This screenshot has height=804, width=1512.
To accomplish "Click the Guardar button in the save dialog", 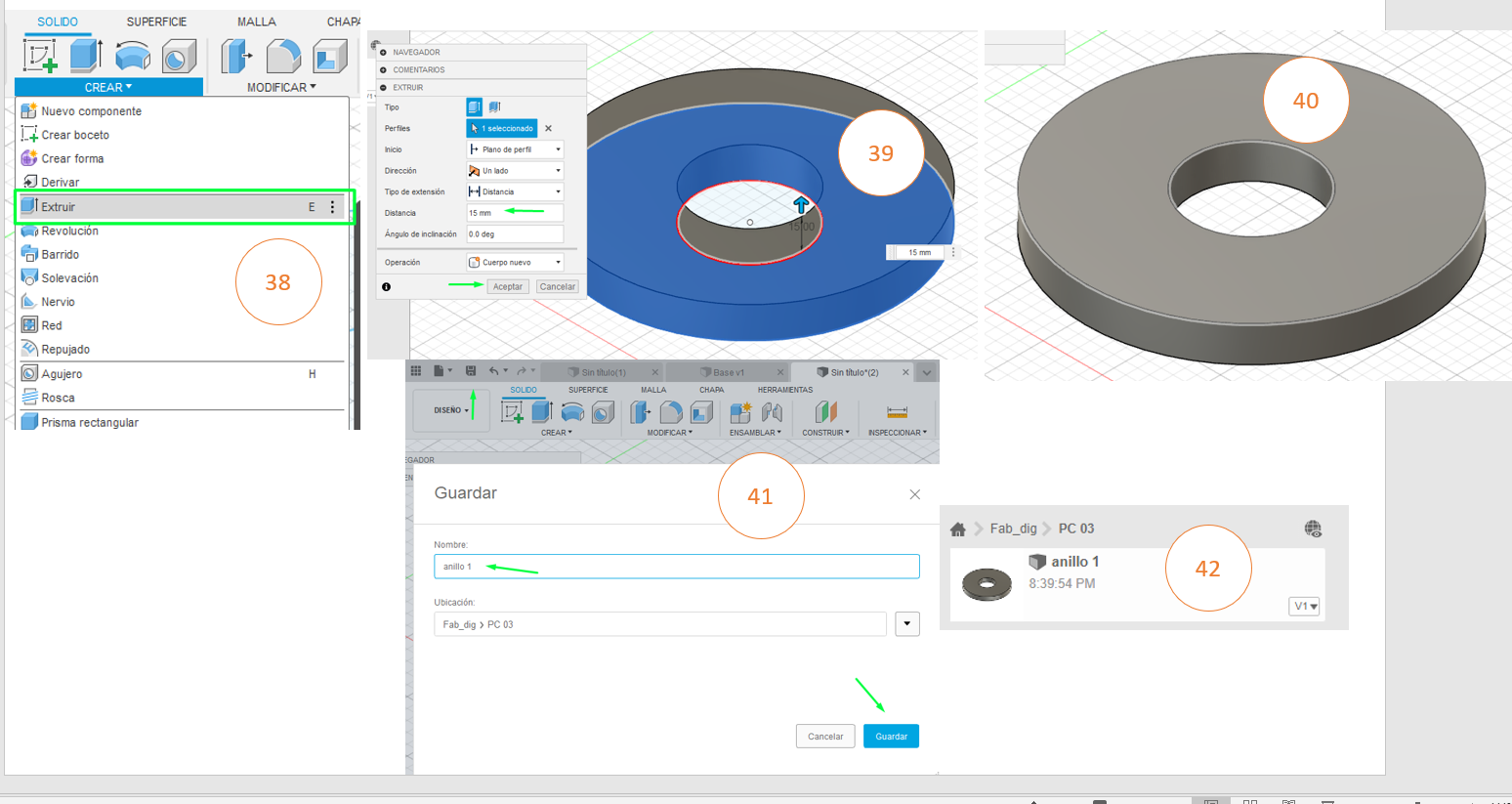I will pos(891,736).
